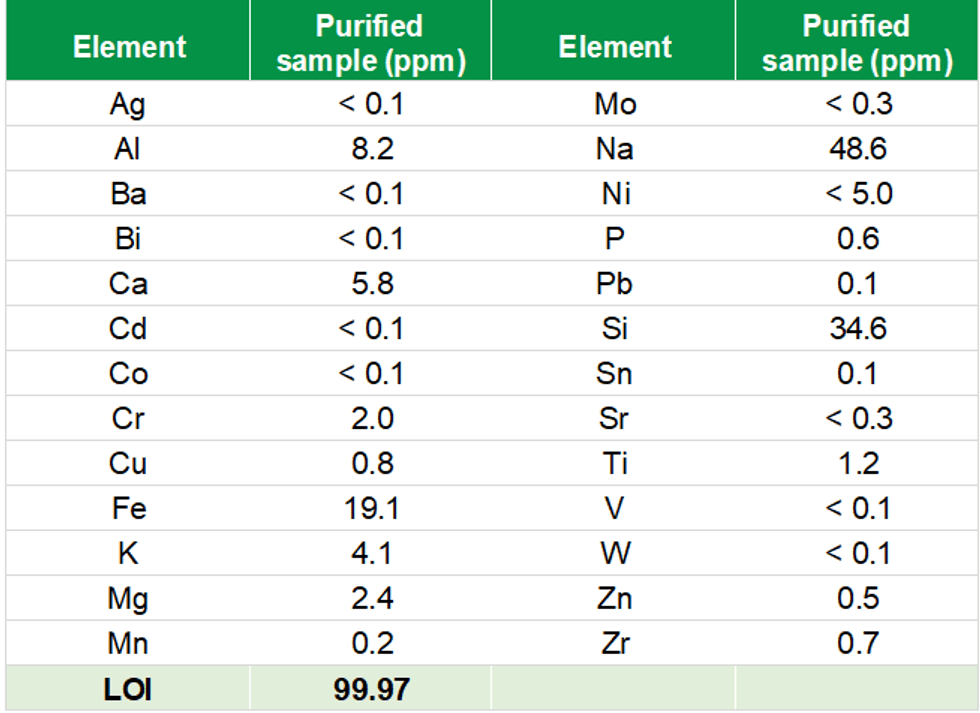This screenshot has width=980, height=713.
Task: Click the second Element column header
Action: pyautogui.click(x=614, y=47)
